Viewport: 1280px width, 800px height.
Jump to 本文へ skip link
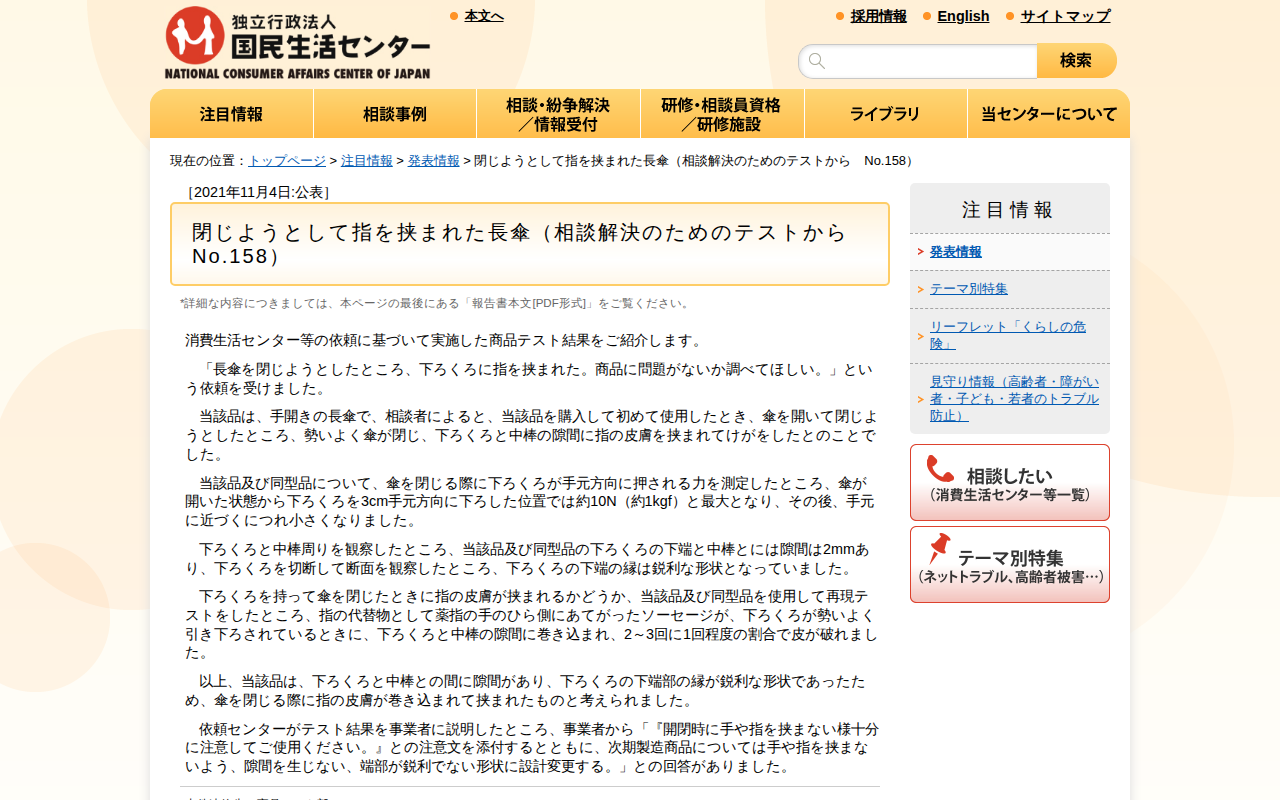[484, 16]
